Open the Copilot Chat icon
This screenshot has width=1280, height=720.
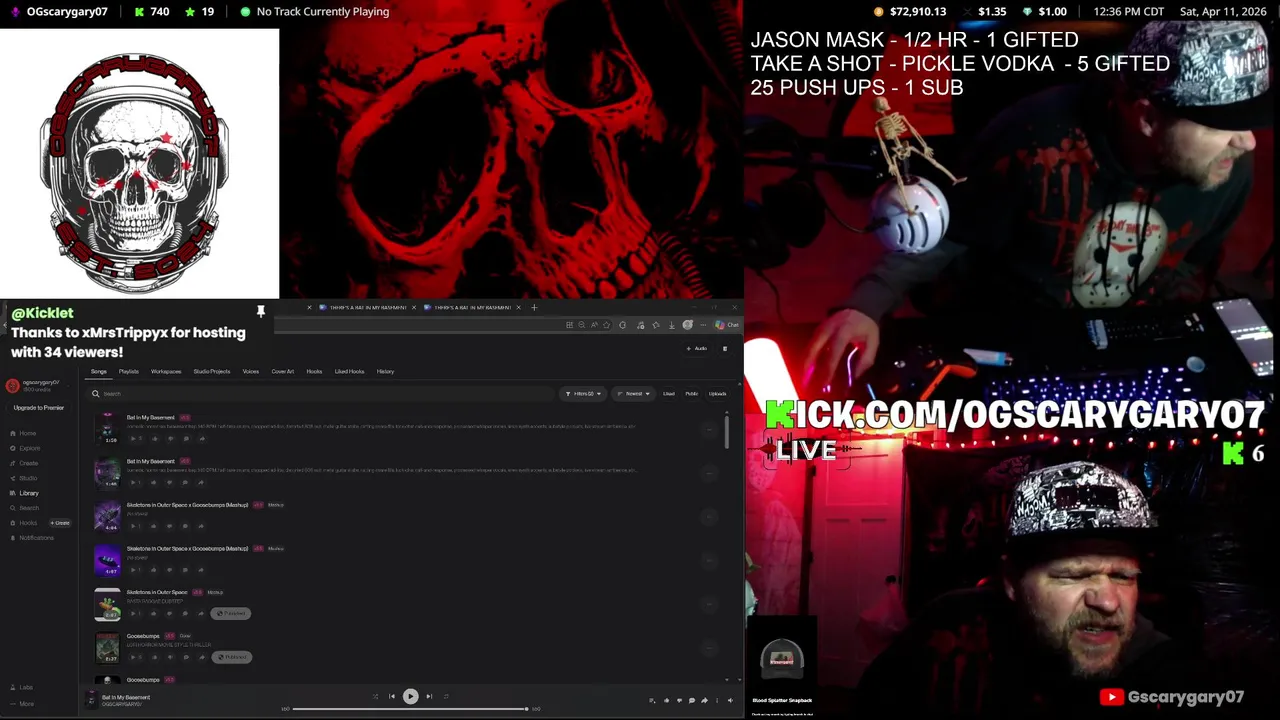[x=726, y=325]
